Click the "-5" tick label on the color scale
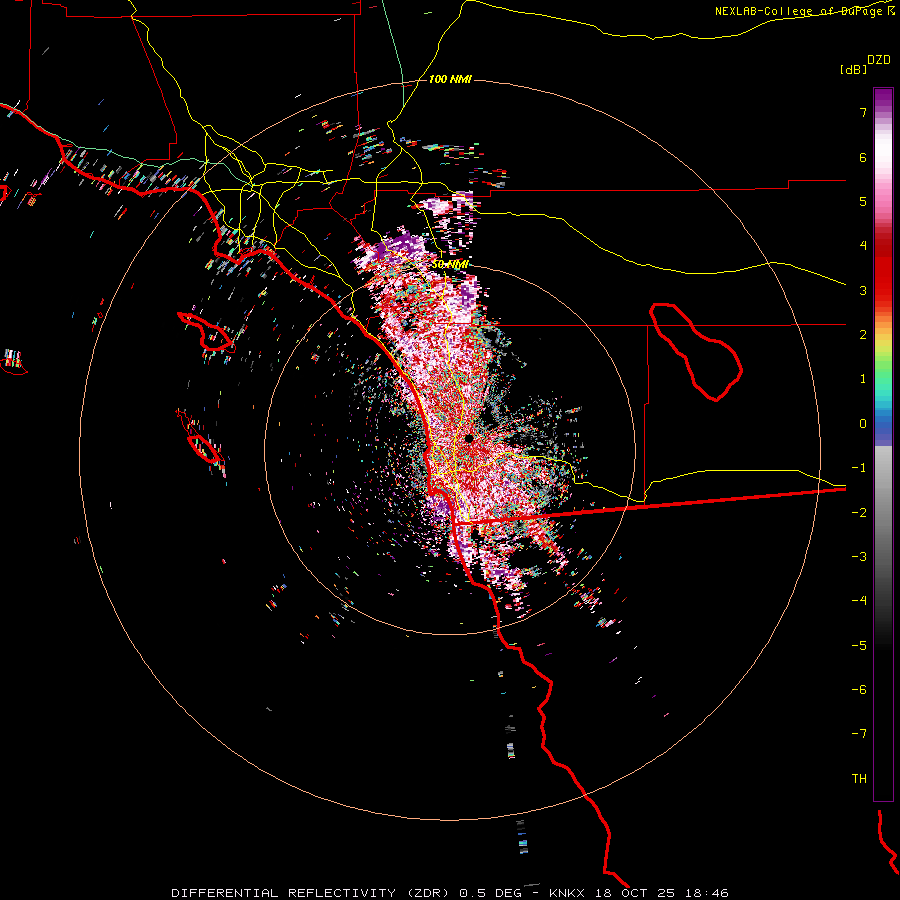The image size is (900, 900). coord(859,645)
